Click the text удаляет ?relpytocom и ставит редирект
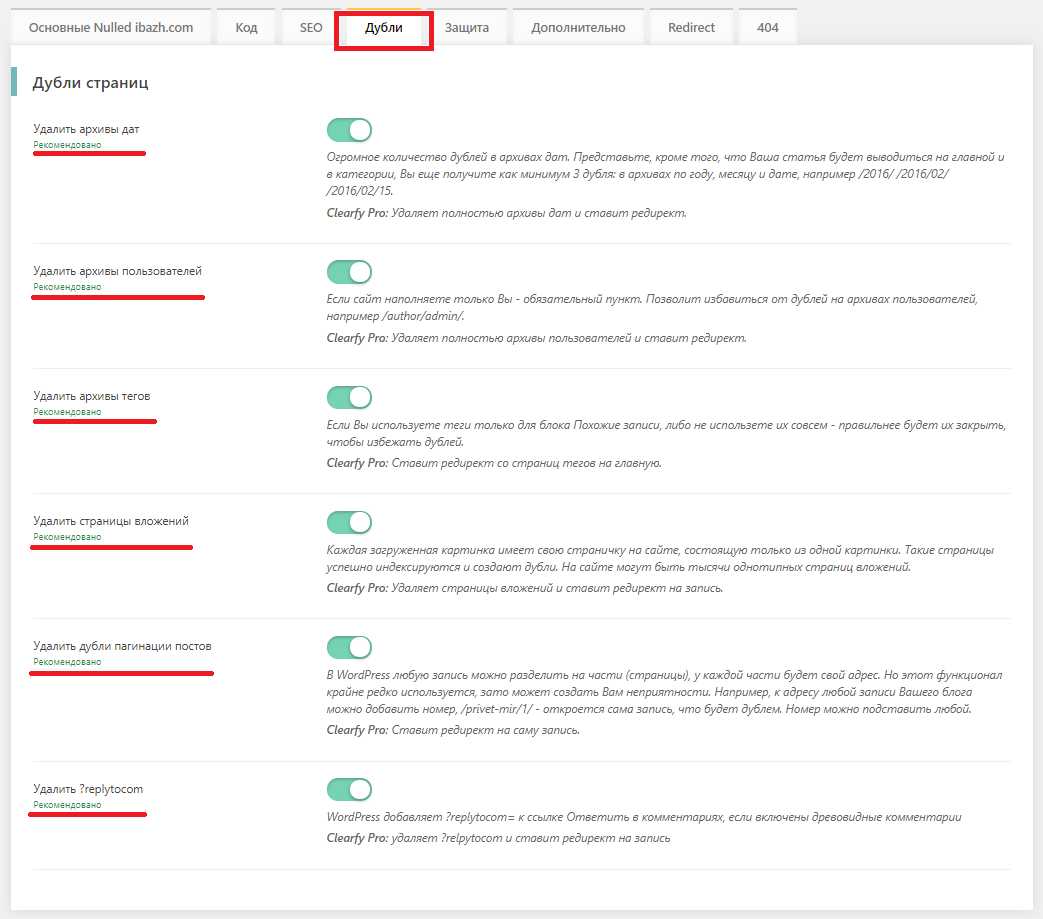The image size is (1043, 919). [x=531, y=838]
